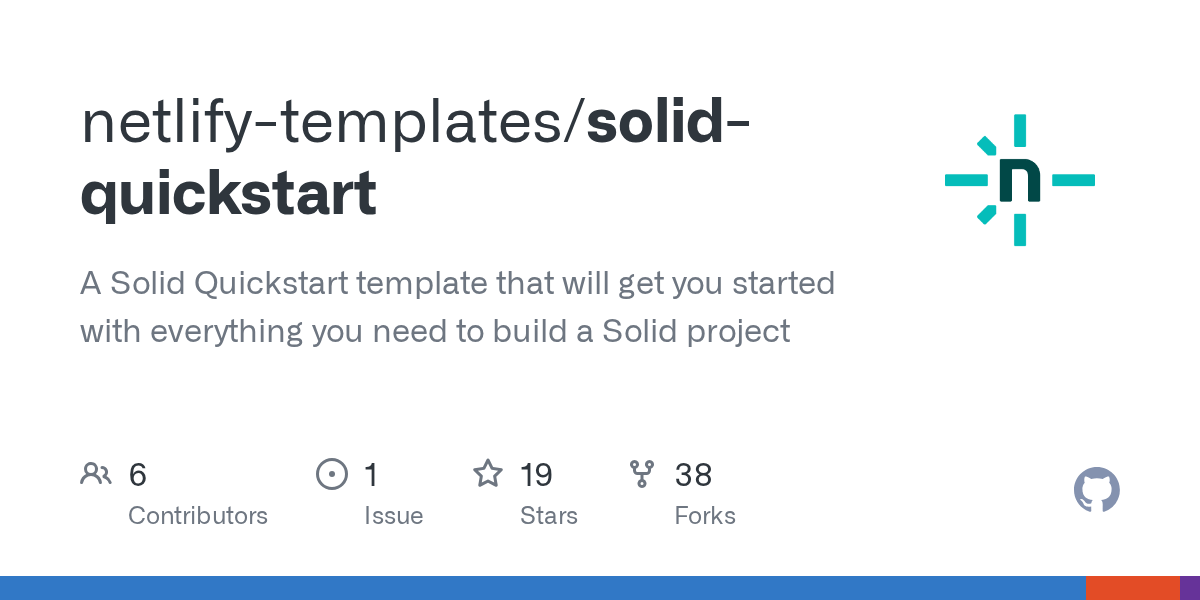This screenshot has width=1200, height=600.
Task: Open the Issue label
Action: point(393,516)
